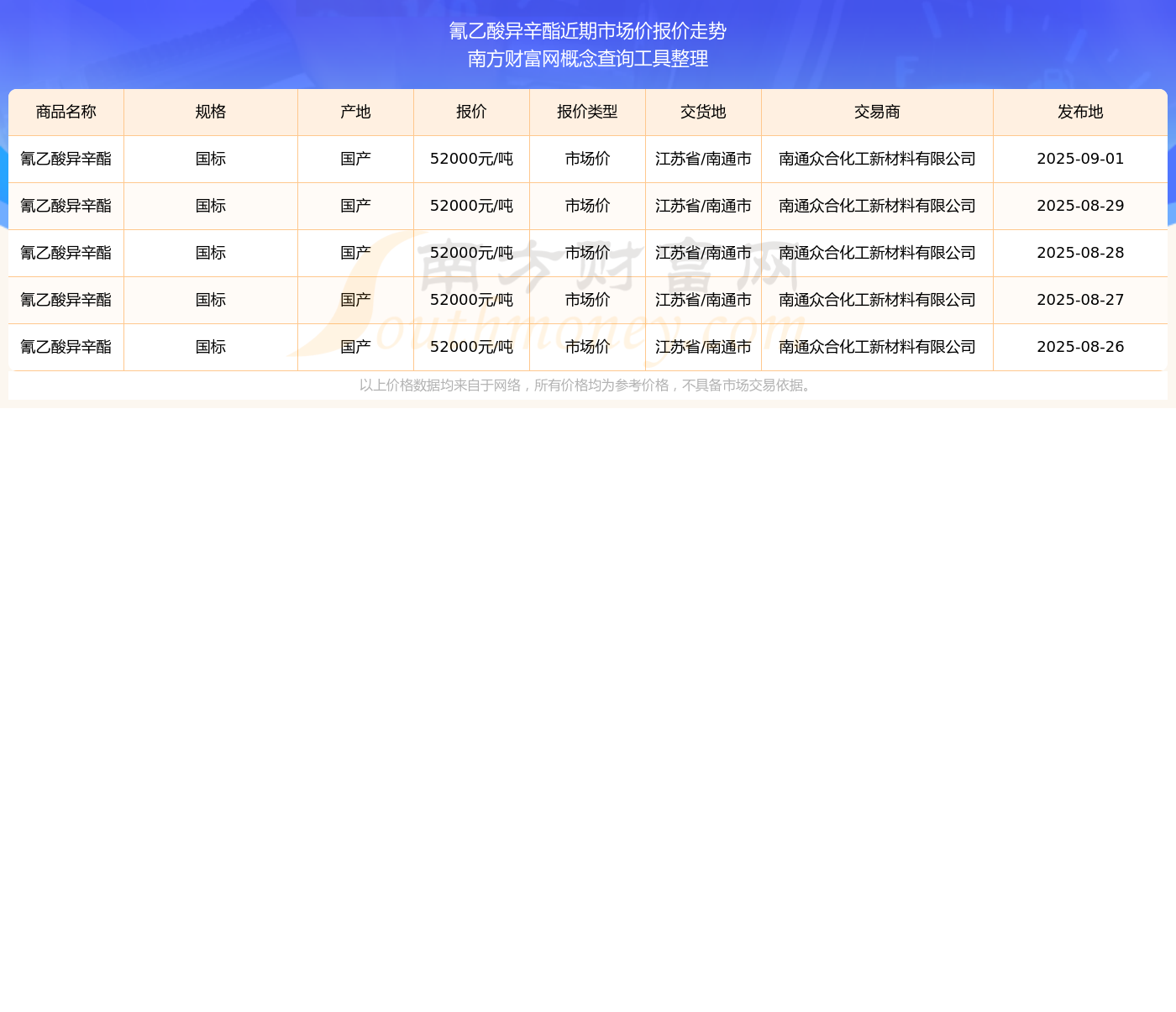The image size is (1176, 1012).
Task: Select the 报价 column header
Action: [471, 113]
